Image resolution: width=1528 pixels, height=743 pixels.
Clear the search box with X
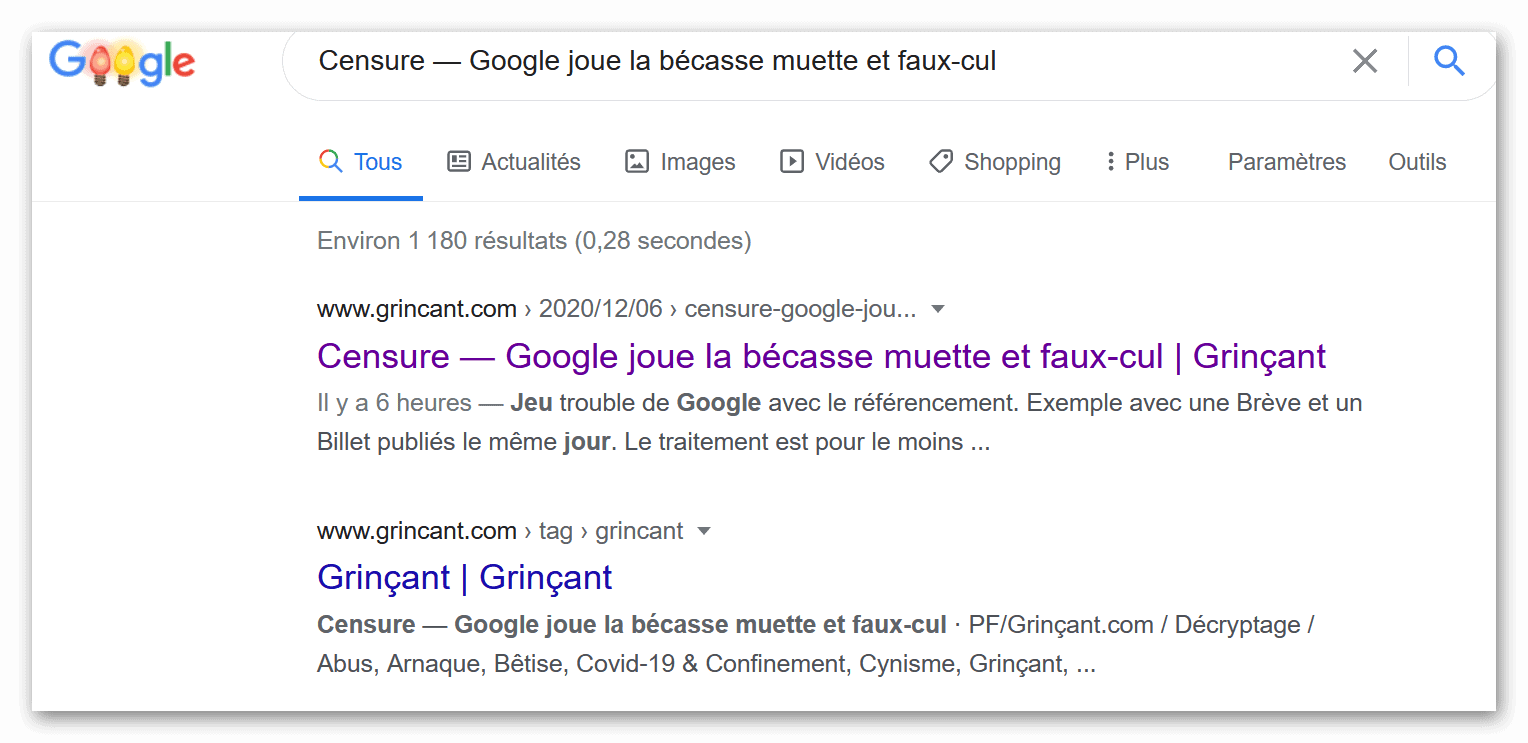(1364, 61)
